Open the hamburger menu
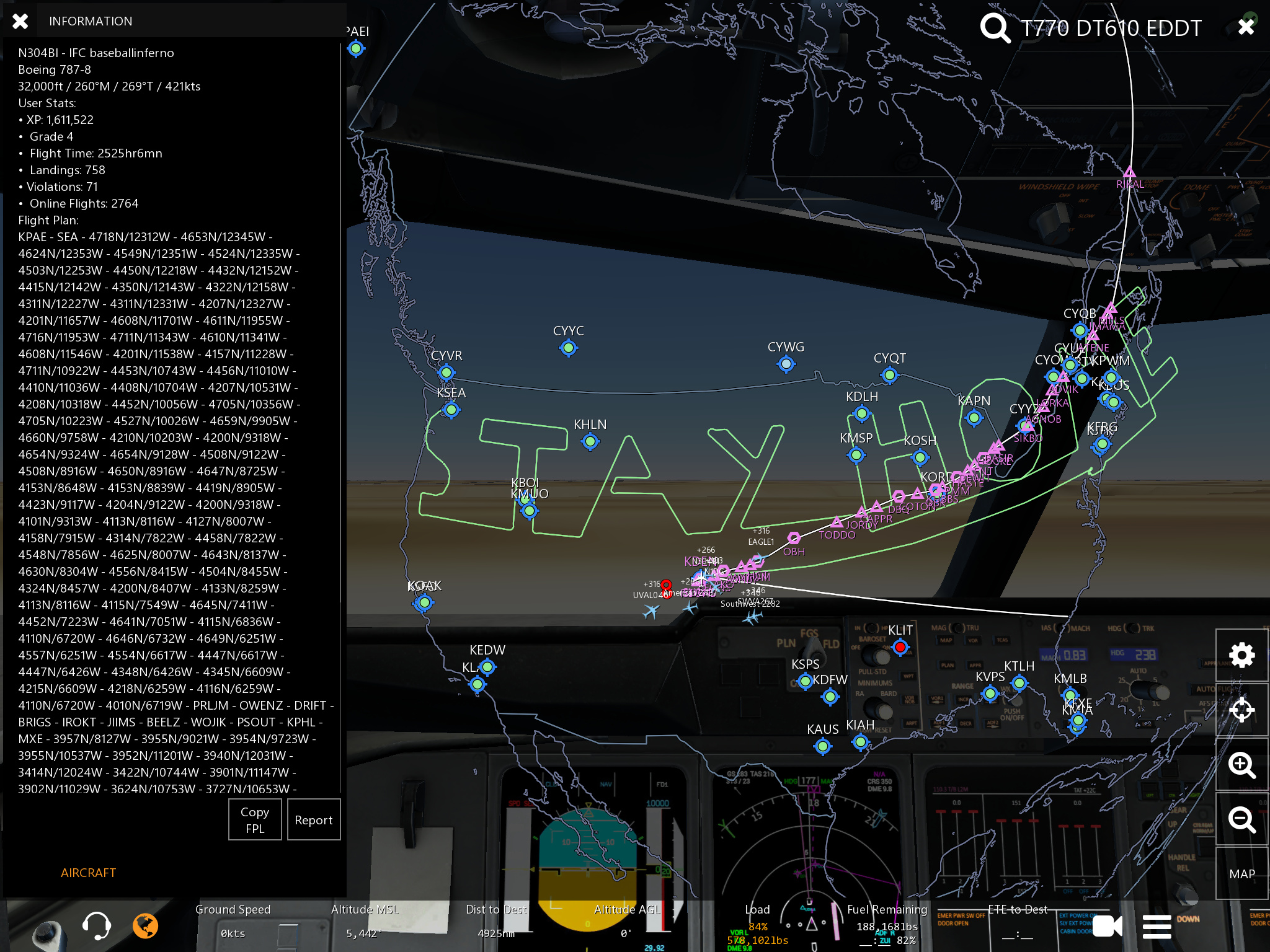Screen dimensions: 1270x952 click(1157, 927)
